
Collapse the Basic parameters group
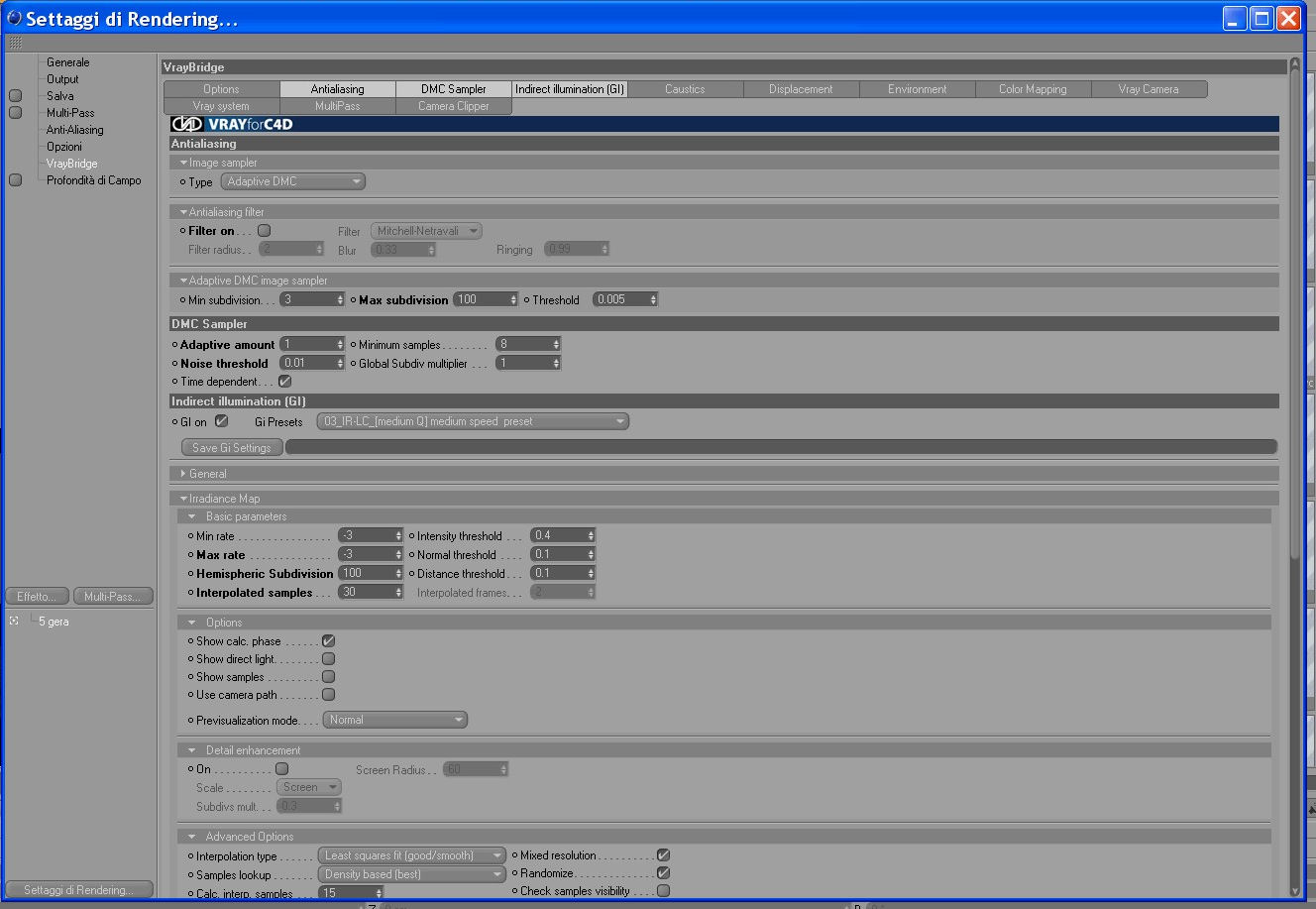192,516
